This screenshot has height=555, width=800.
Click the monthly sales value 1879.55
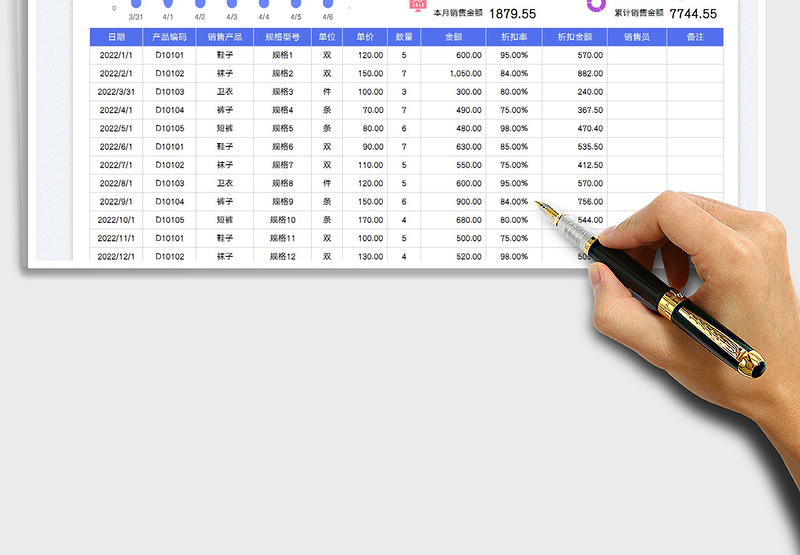(512, 14)
